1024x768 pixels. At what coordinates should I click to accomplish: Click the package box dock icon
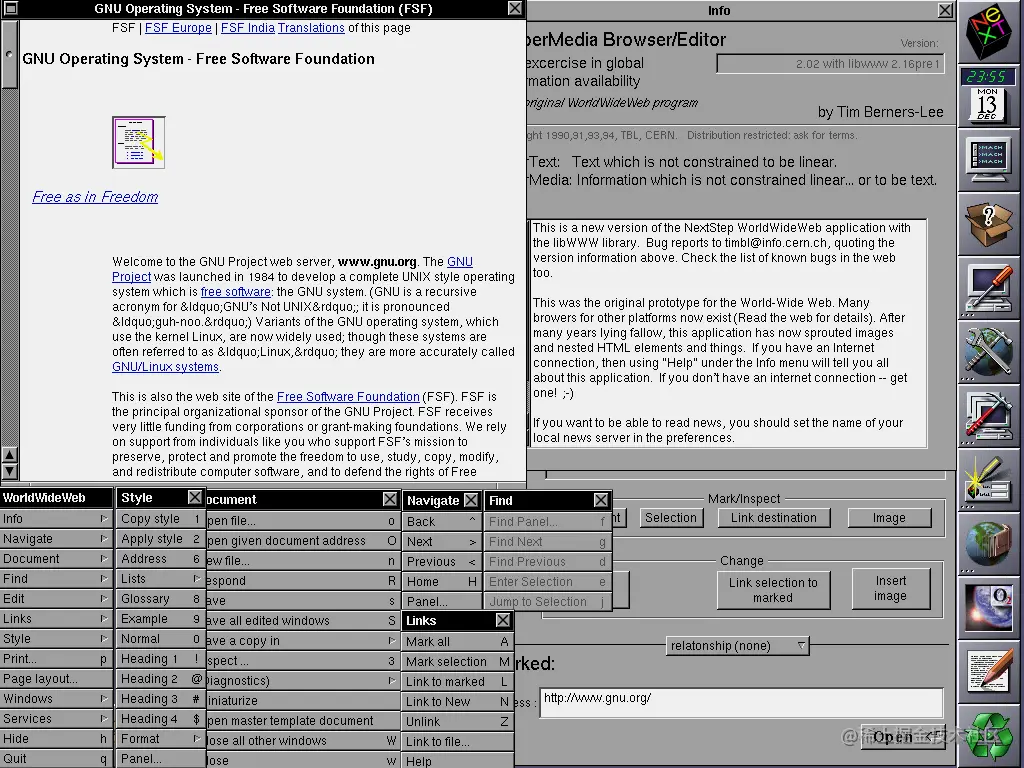point(989,223)
